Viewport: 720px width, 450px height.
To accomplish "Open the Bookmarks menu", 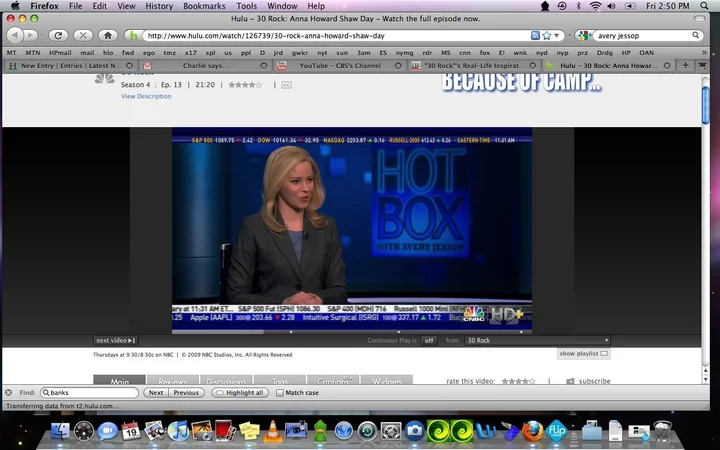I will click(x=204, y=6).
